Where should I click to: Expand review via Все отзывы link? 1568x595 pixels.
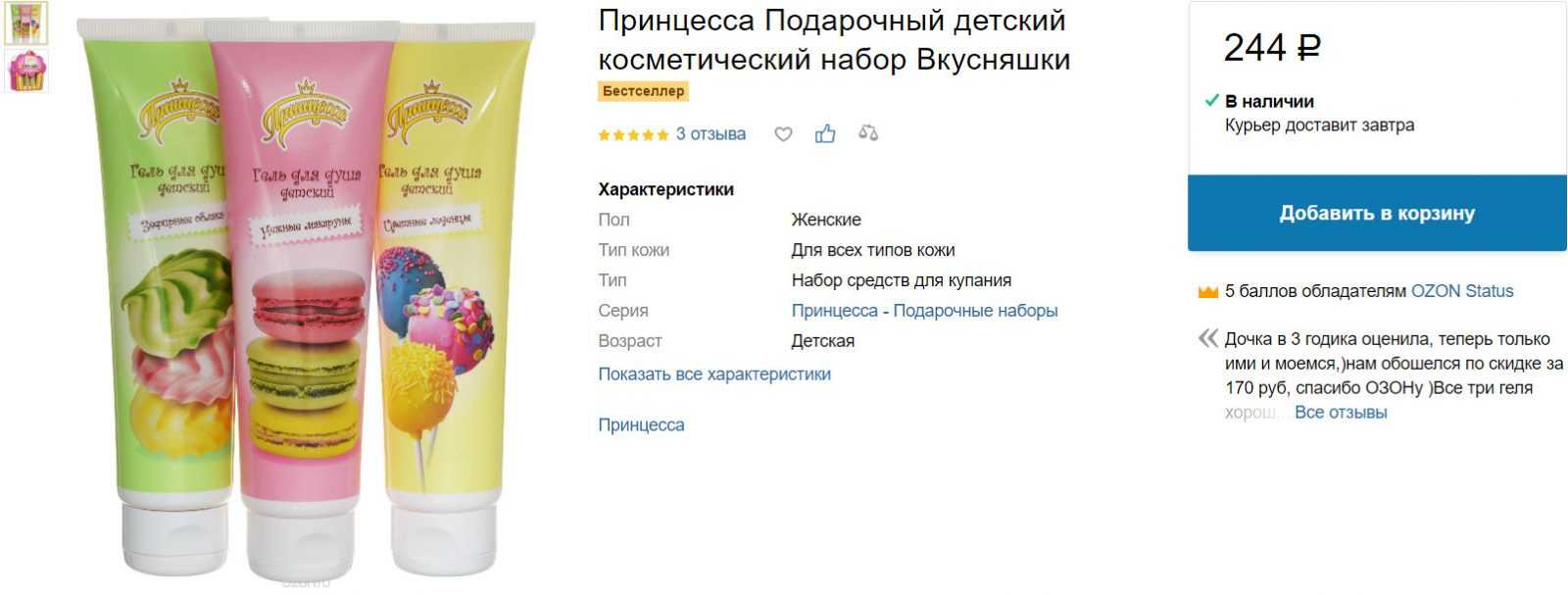point(1341,413)
